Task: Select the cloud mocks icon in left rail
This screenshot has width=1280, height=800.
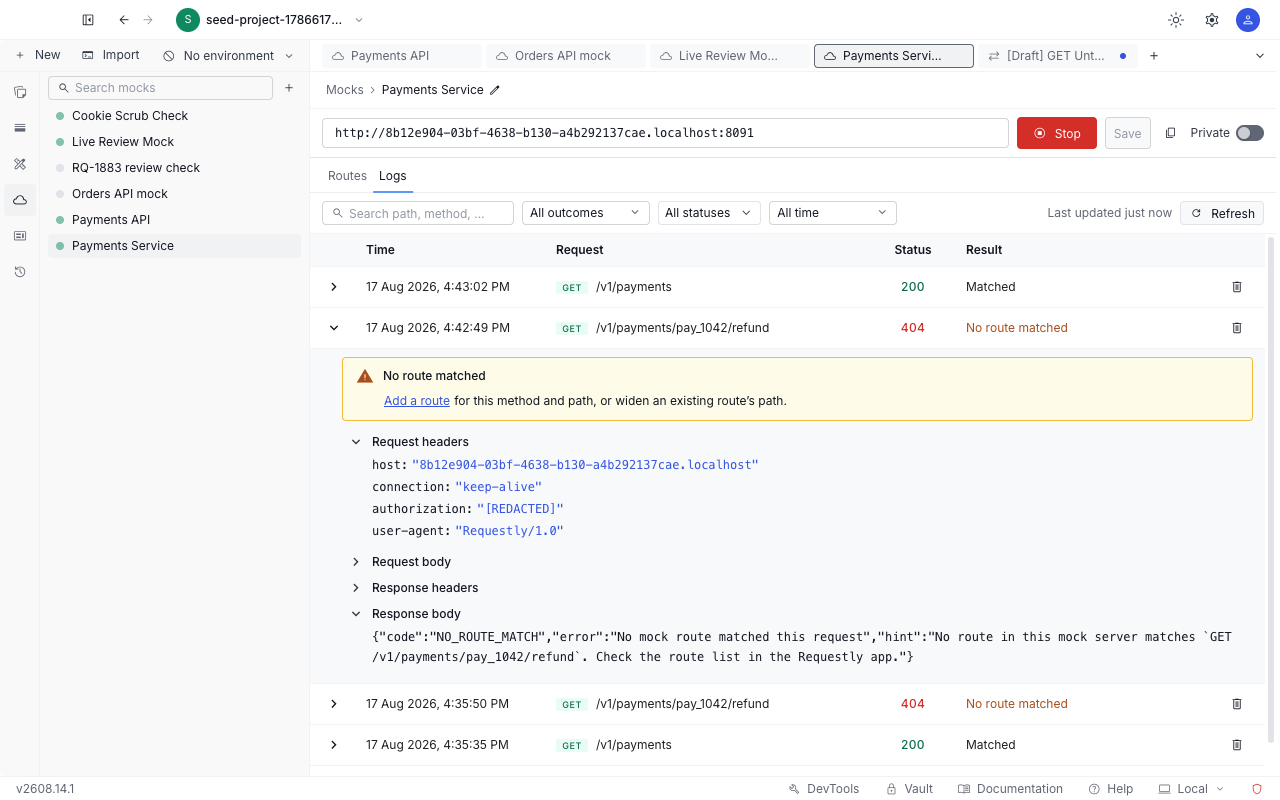Action: tap(20, 200)
